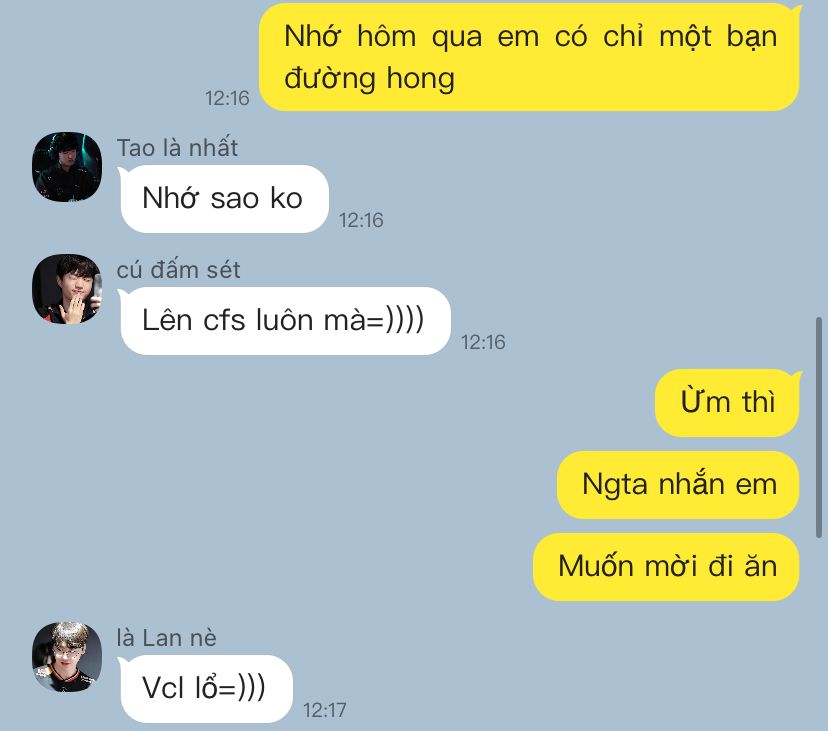Click the words đường hong in yellow bubble
This screenshot has width=828, height=731.
coord(369,80)
